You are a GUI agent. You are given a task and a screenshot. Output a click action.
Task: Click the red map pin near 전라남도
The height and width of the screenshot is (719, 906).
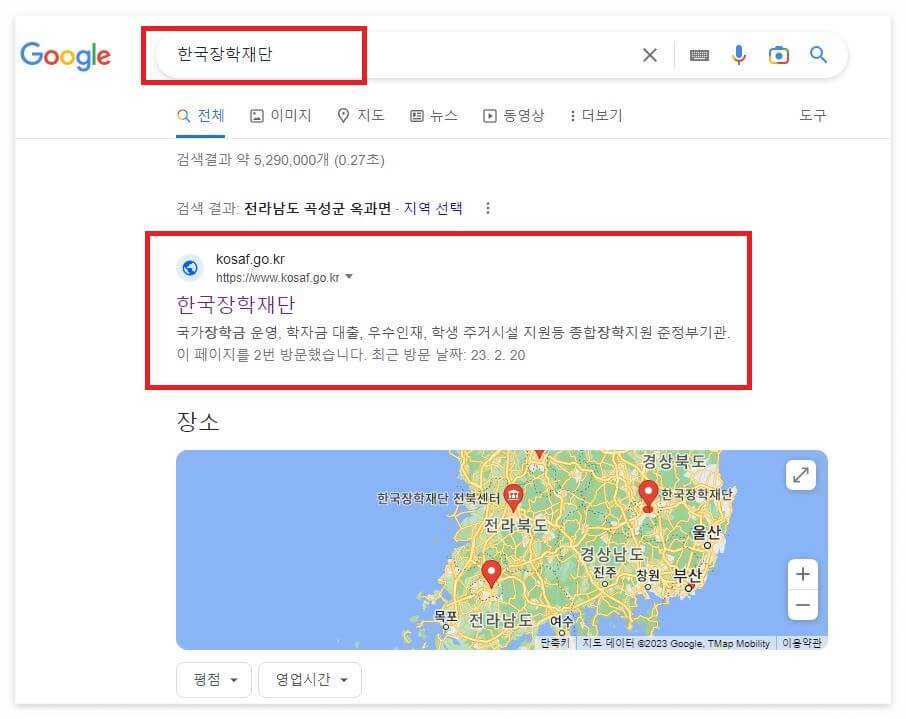point(491,572)
